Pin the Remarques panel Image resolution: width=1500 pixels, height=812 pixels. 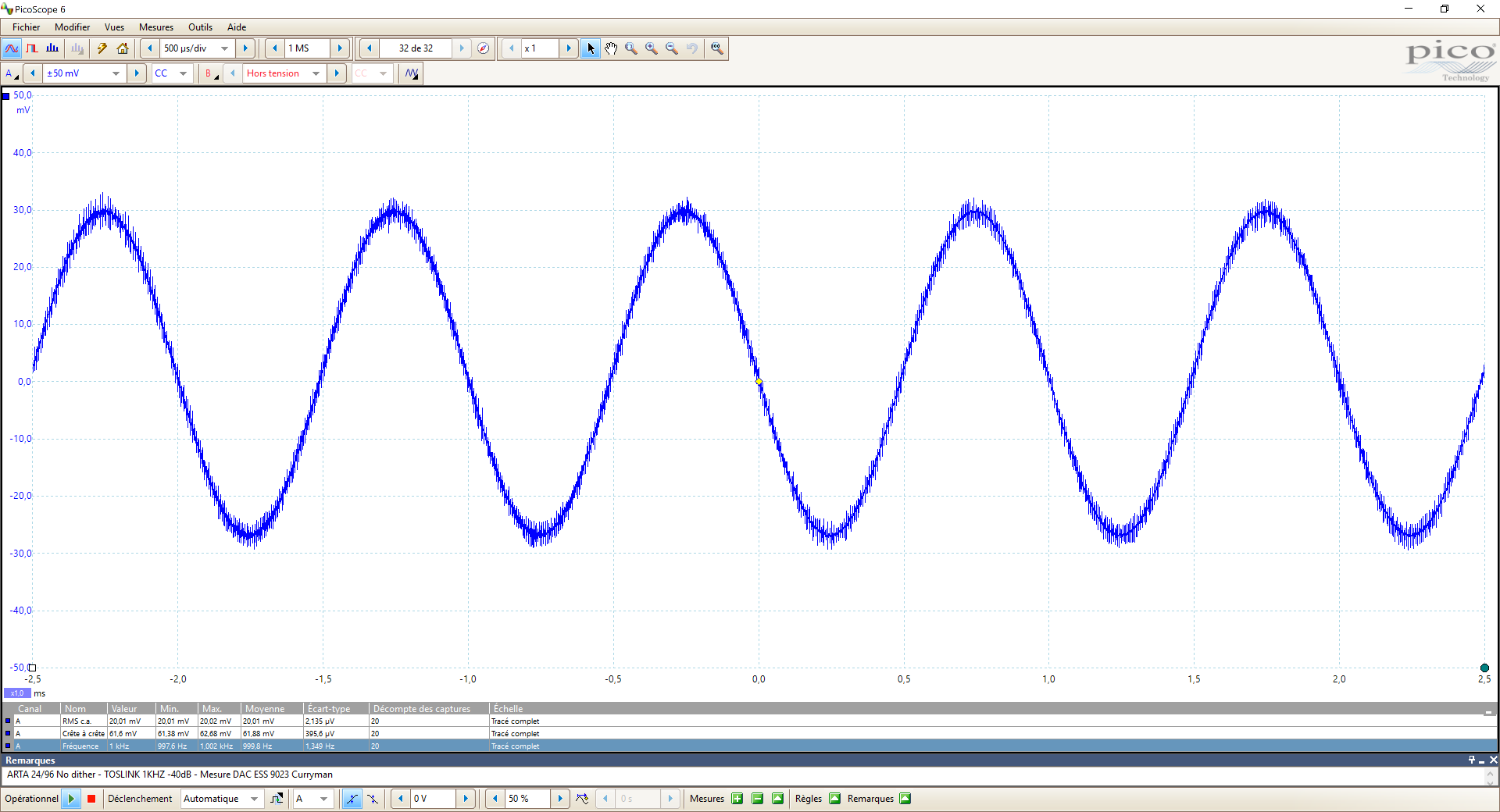[1471, 760]
